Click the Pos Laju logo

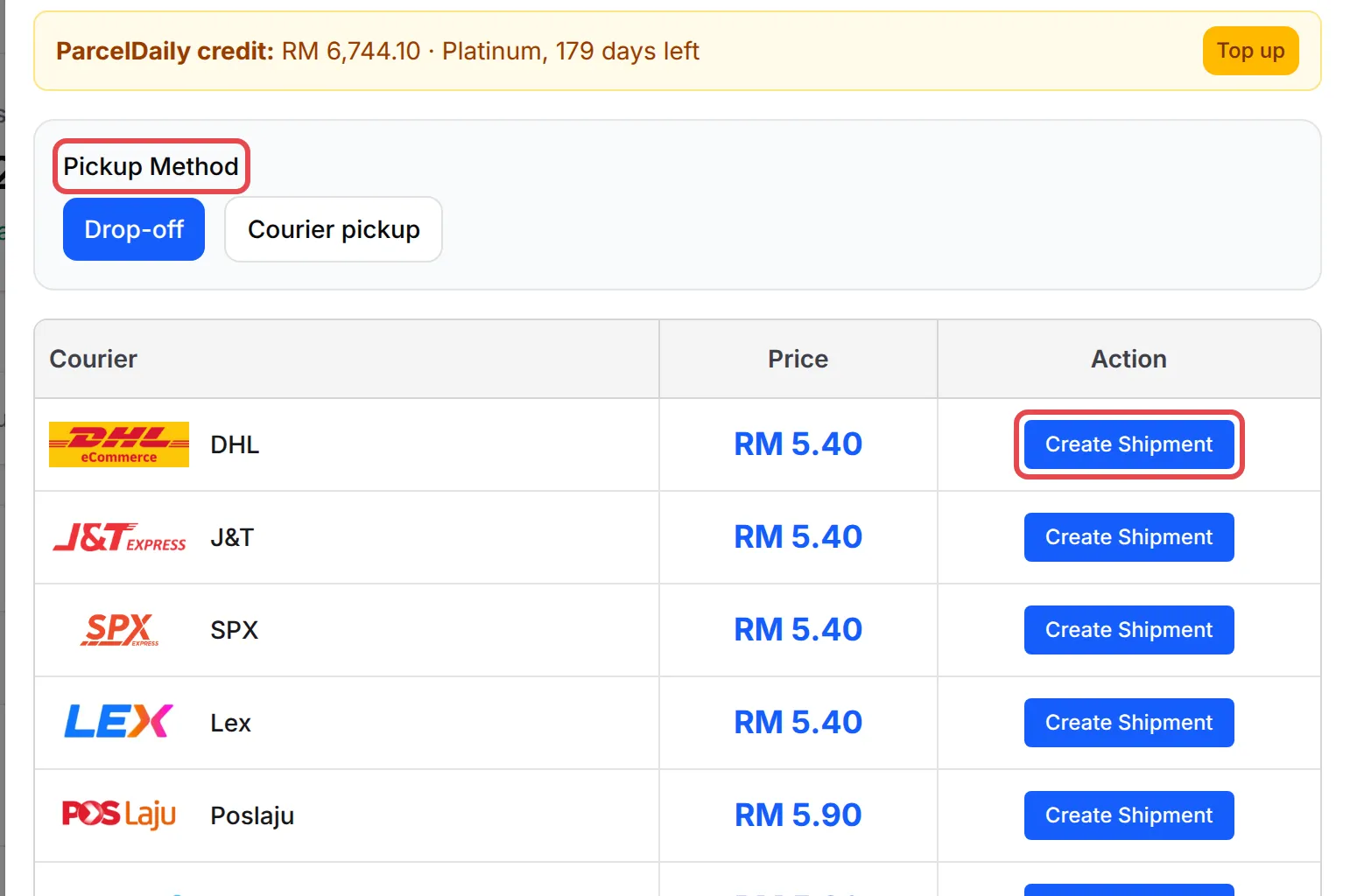(119, 815)
